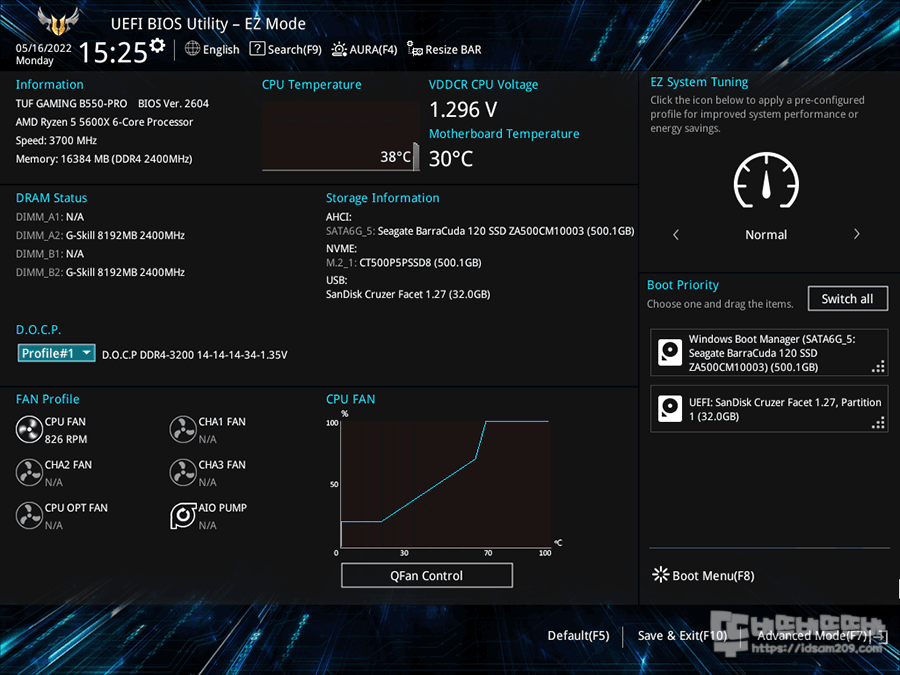Click SanDisk Cruzer Facet 1.27 USB entry
Image resolution: width=900 pixels, height=675 pixels.
coord(408,294)
